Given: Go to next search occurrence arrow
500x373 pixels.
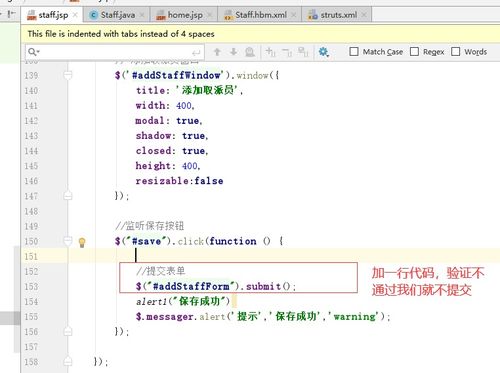Looking at the screenshot, I should click(234, 52).
